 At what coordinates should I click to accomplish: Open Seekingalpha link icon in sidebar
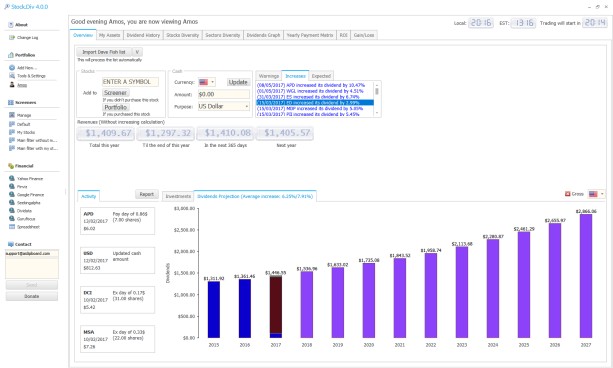click(12, 203)
